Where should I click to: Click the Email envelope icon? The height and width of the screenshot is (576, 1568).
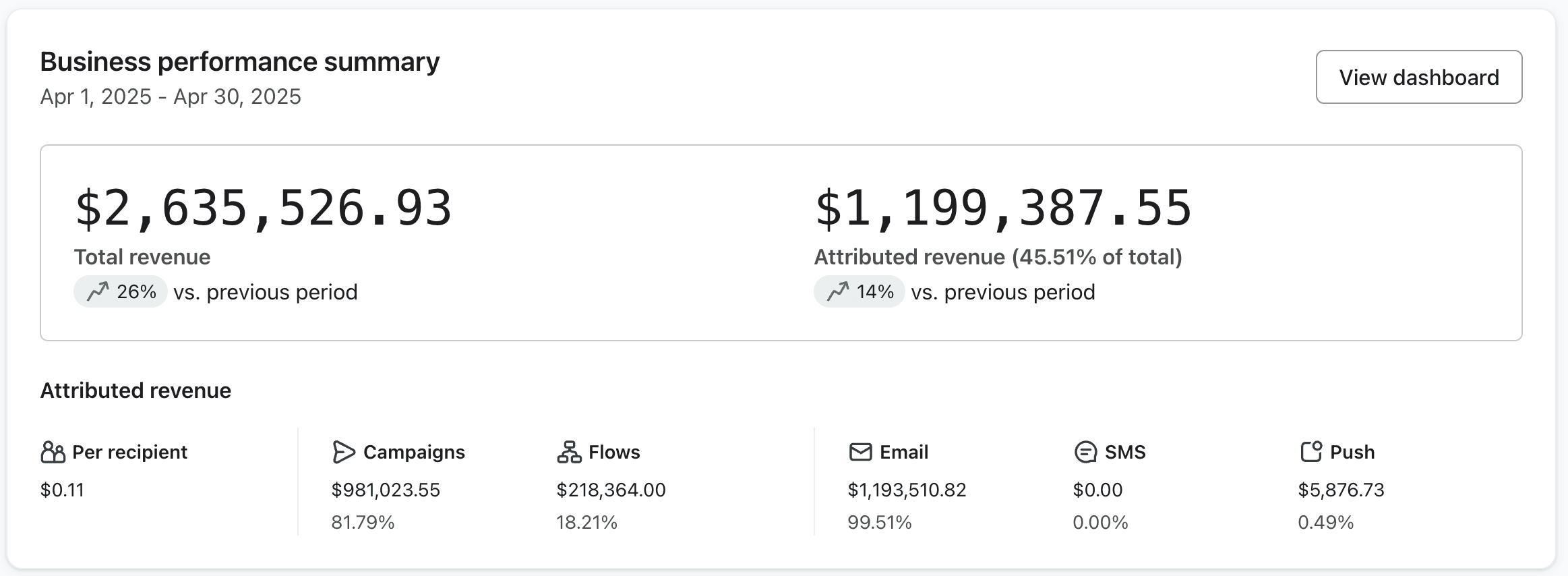tap(860, 452)
